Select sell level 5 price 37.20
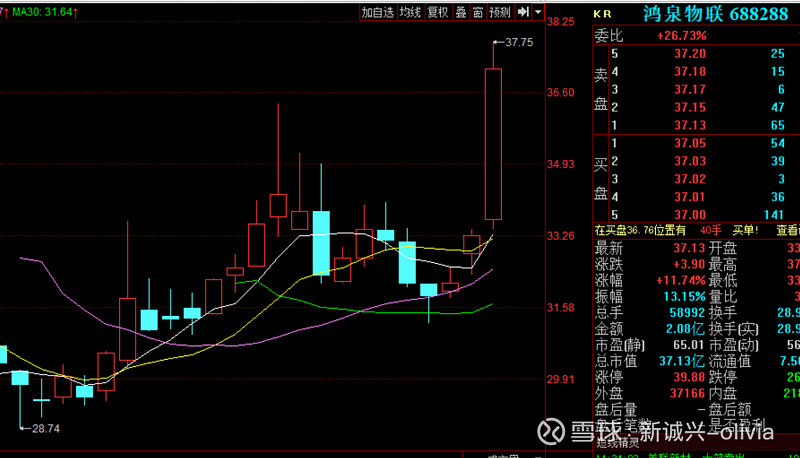This screenshot has height=458, width=800. point(690,54)
